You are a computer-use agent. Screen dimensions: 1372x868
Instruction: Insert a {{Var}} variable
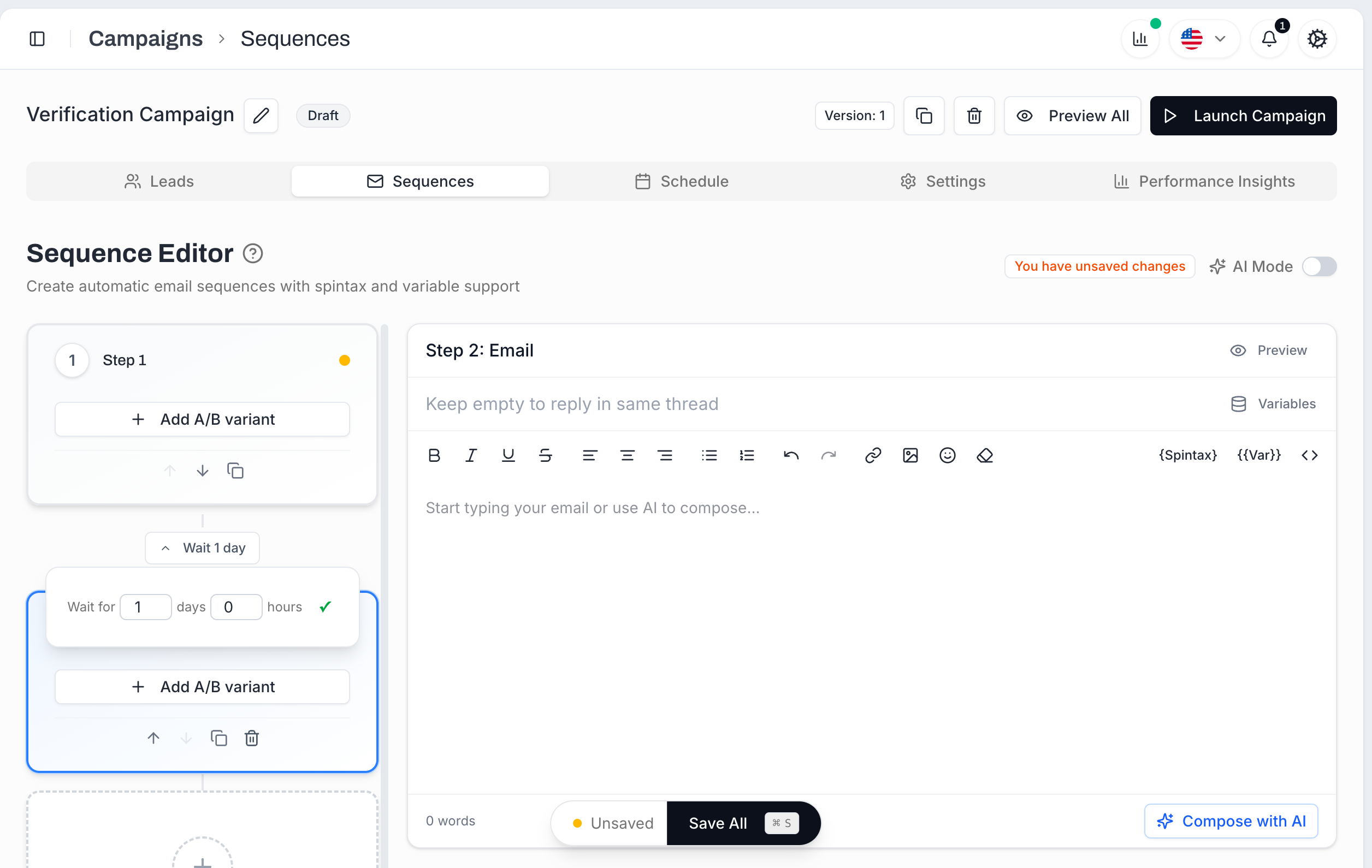pos(1258,456)
